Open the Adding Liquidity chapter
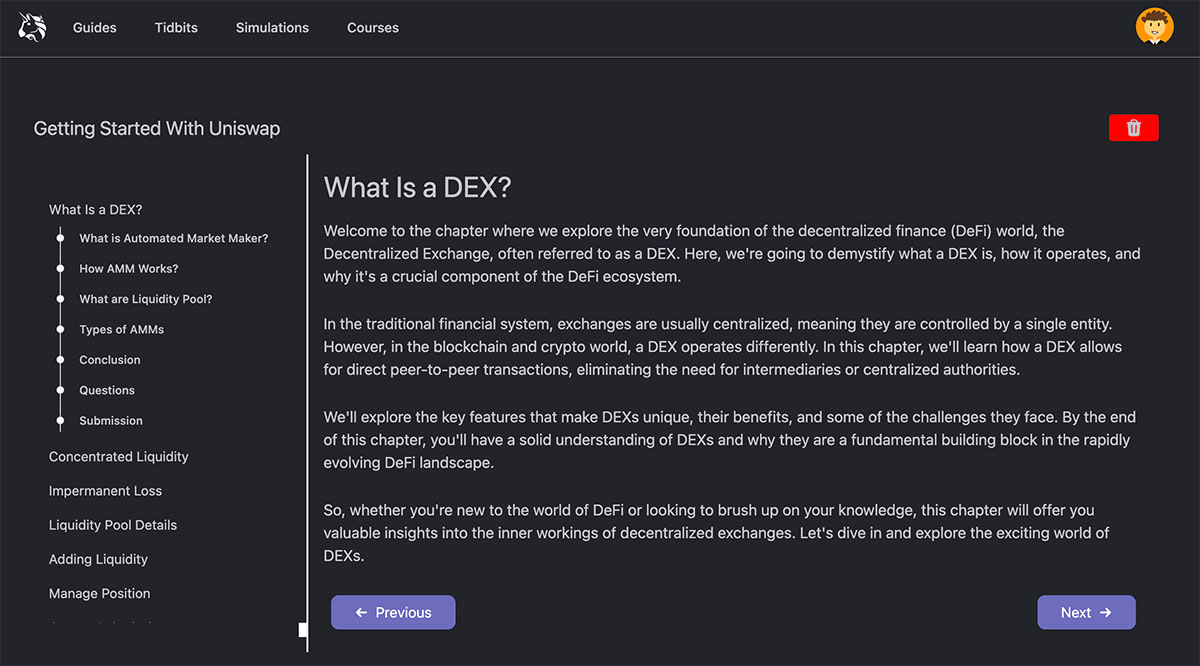The width and height of the screenshot is (1200, 666). pyautogui.click(x=98, y=559)
